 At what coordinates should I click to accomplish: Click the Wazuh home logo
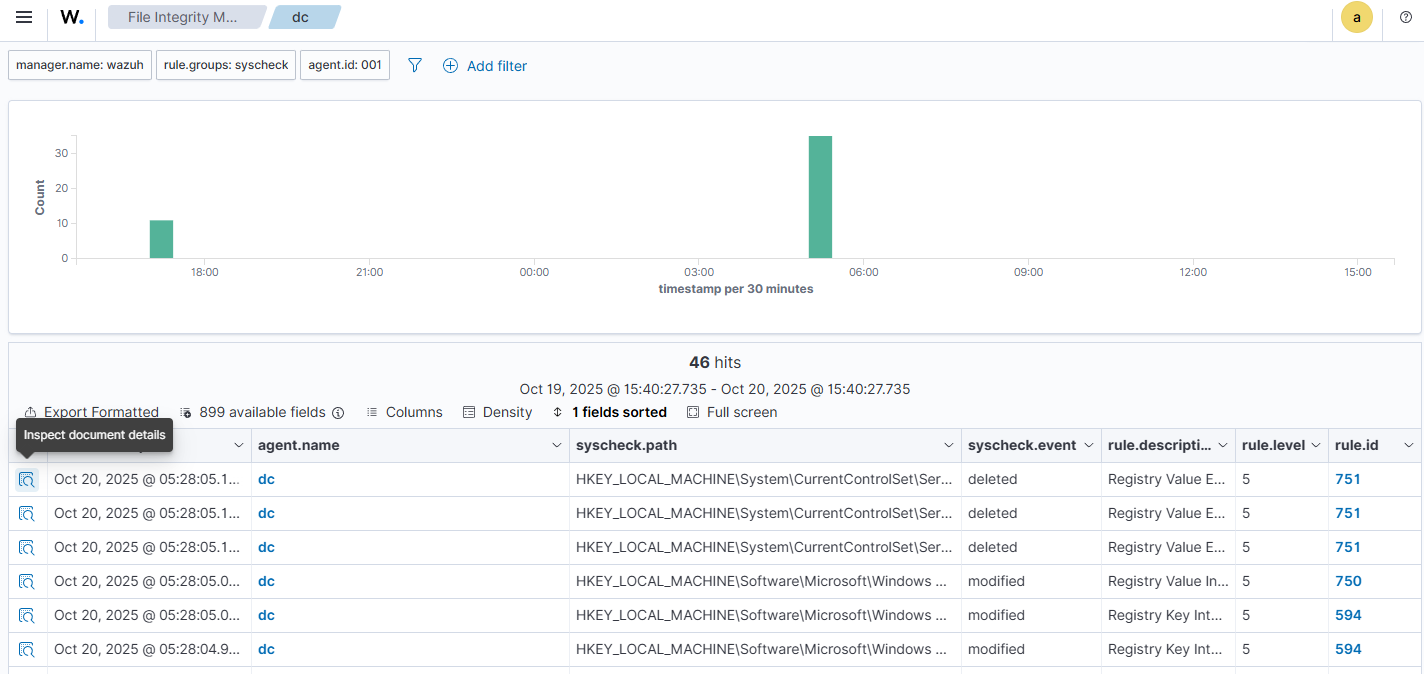click(71, 18)
